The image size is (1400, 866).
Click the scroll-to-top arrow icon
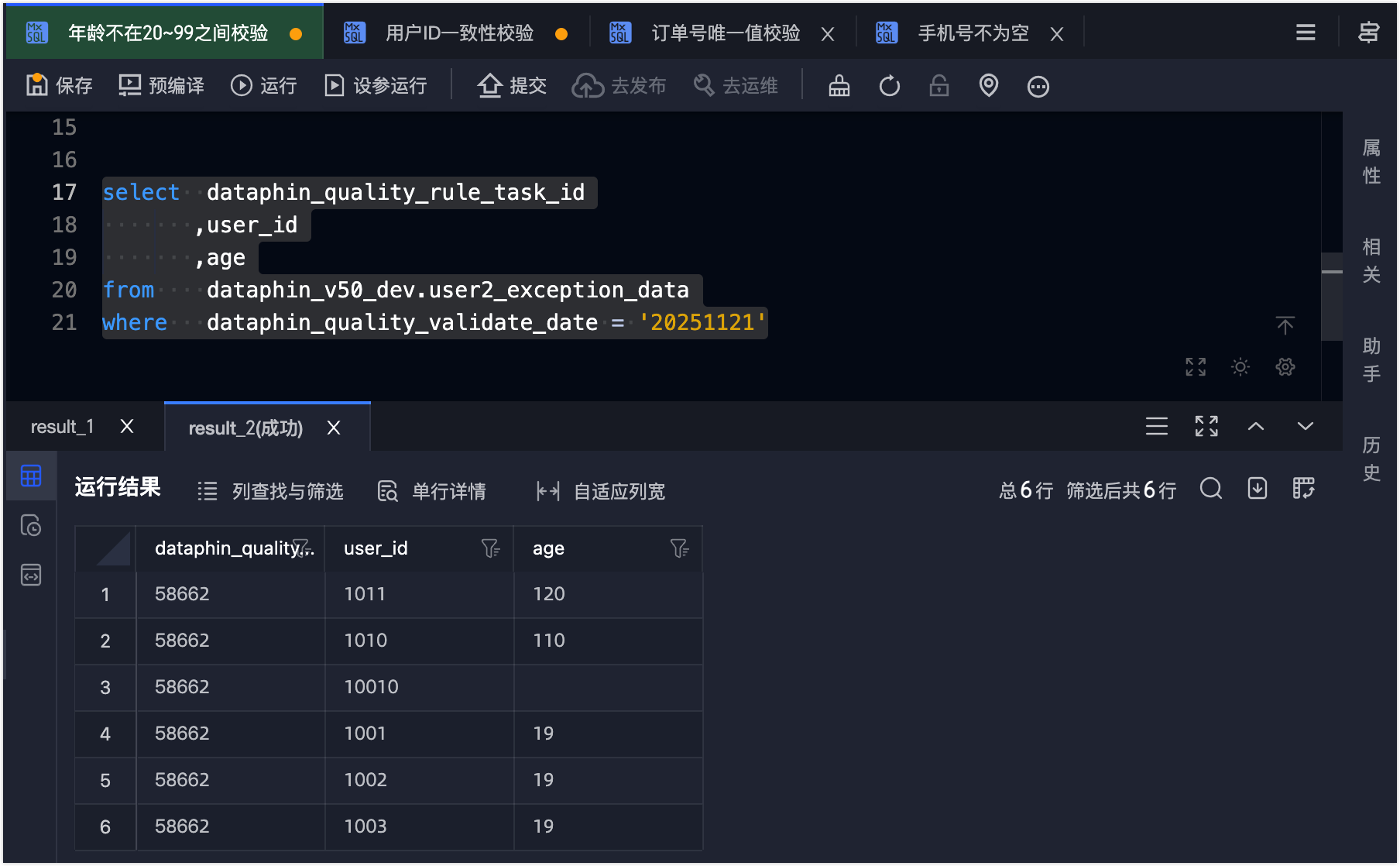(x=1285, y=325)
